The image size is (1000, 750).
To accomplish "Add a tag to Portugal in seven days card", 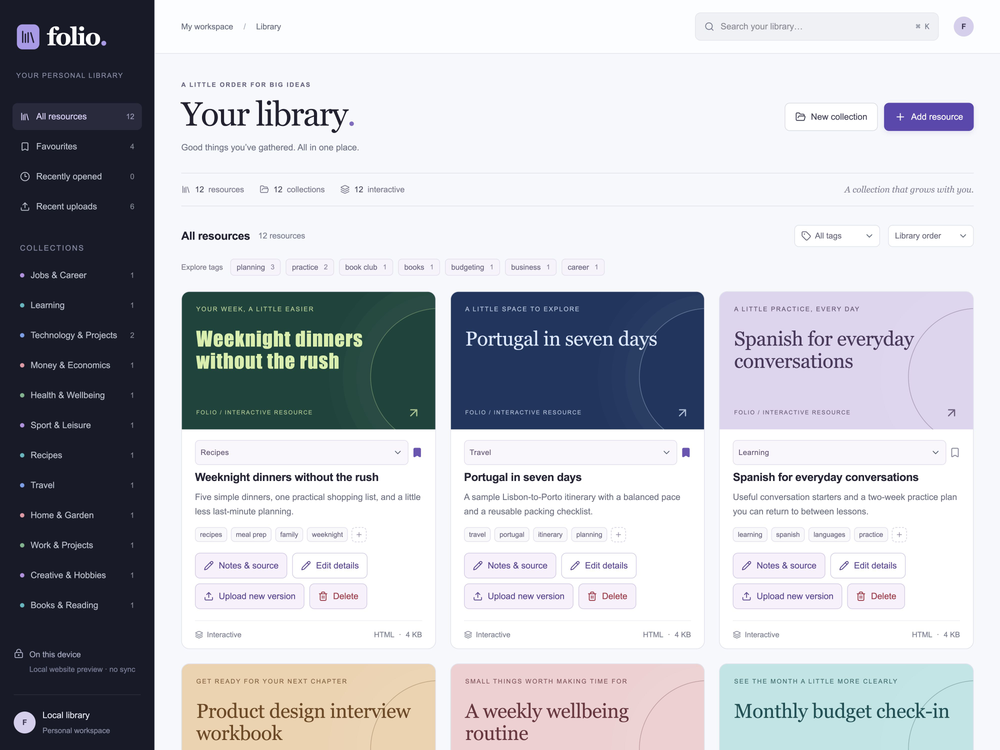I will click(618, 534).
